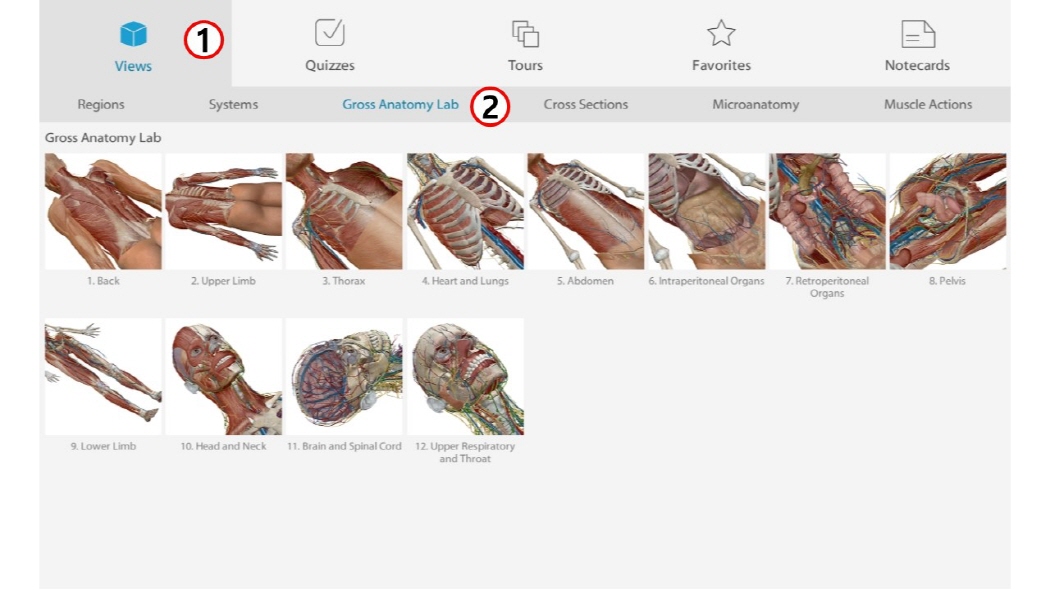This screenshot has width=1050, height=590.
Task: Switch to the Systems tab
Action: pyautogui.click(x=233, y=104)
